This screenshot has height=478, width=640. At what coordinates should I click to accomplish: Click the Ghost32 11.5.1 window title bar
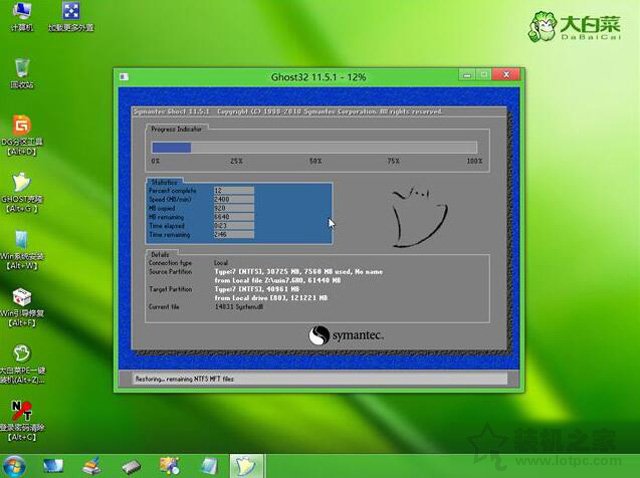(x=300, y=76)
